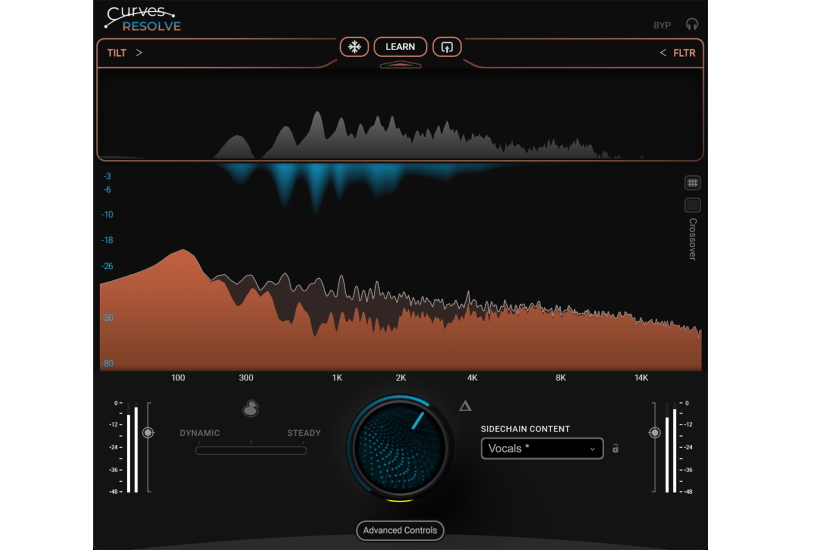Click the duck sidechain icon
This screenshot has width=820, height=550.
(250, 408)
